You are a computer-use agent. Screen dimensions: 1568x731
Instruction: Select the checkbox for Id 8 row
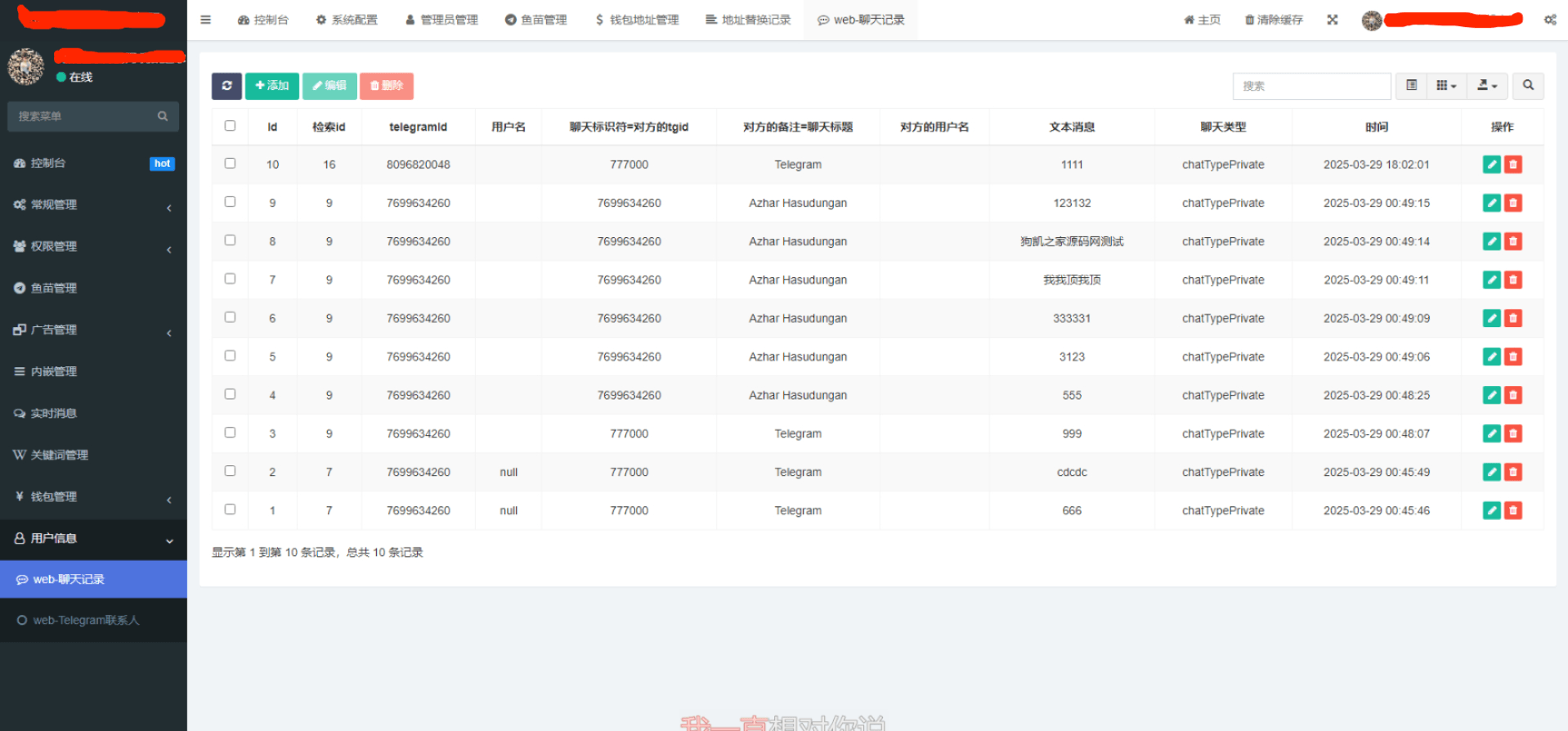pos(230,240)
